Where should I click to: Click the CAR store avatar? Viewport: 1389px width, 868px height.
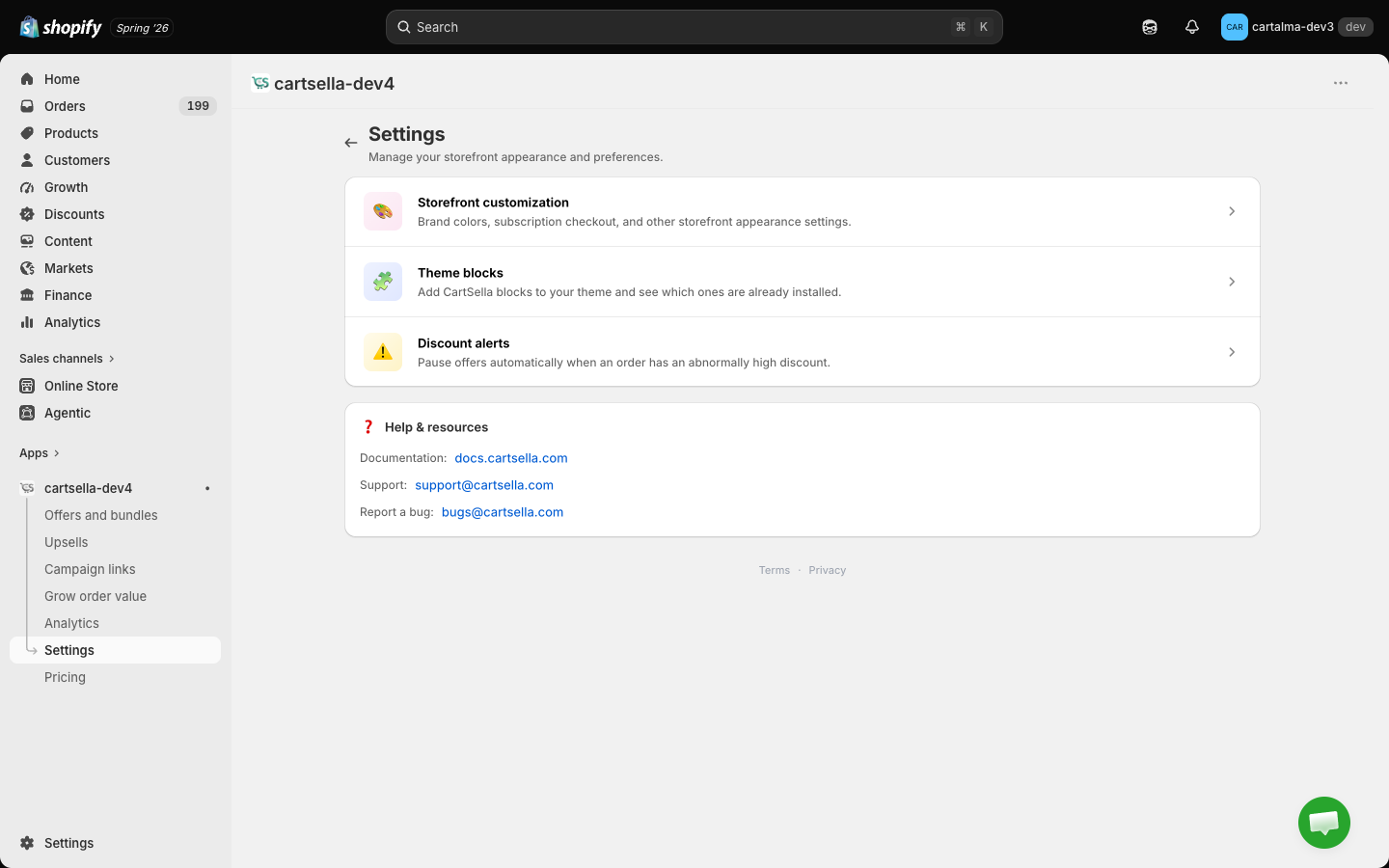point(1234,27)
